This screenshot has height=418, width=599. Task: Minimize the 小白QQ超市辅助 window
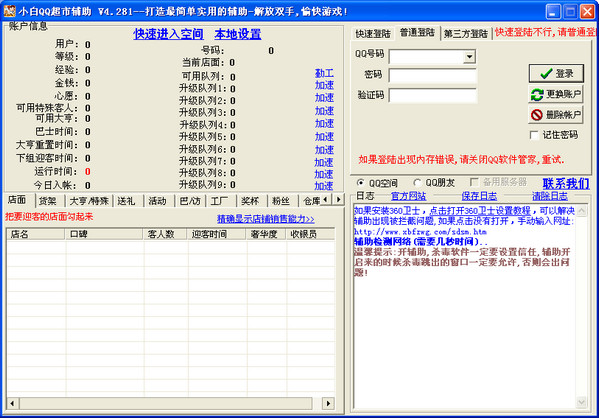[553, 11]
